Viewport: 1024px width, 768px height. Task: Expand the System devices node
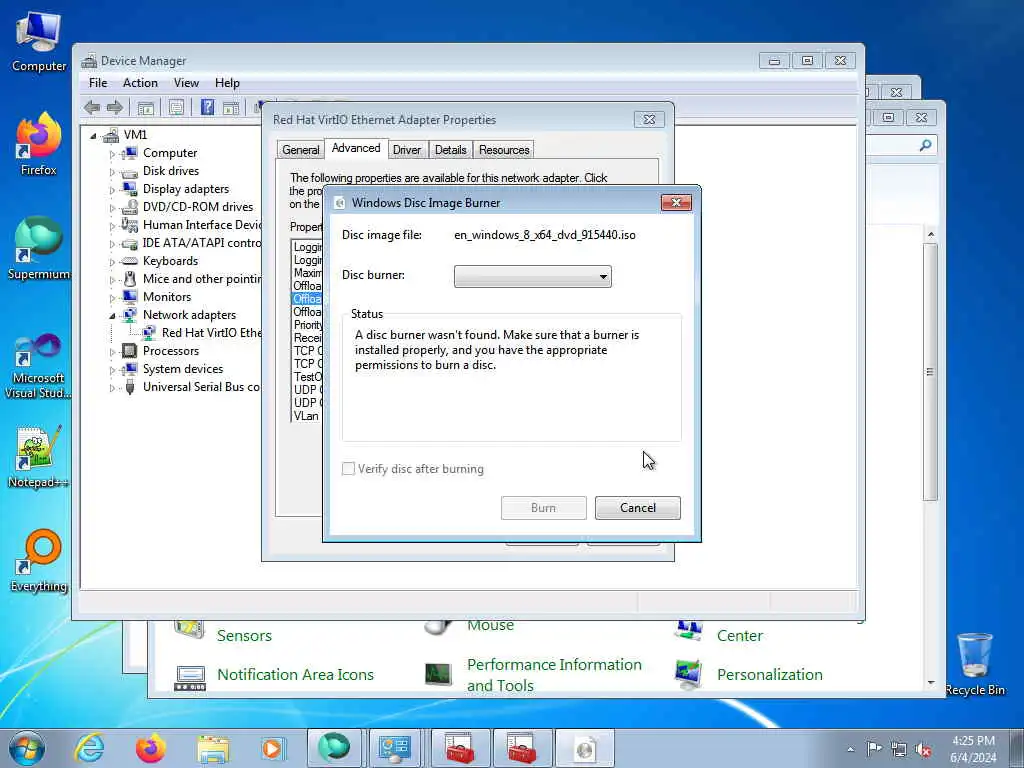[112, 370]
